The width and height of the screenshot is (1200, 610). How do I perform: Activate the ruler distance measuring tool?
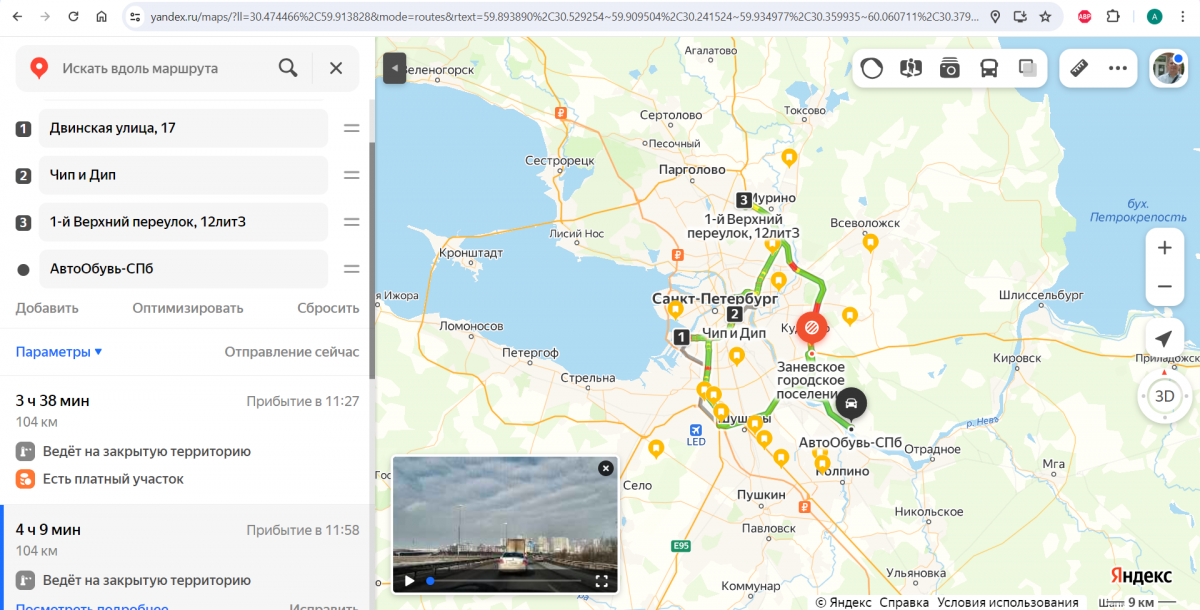[x=1079, y=68]
